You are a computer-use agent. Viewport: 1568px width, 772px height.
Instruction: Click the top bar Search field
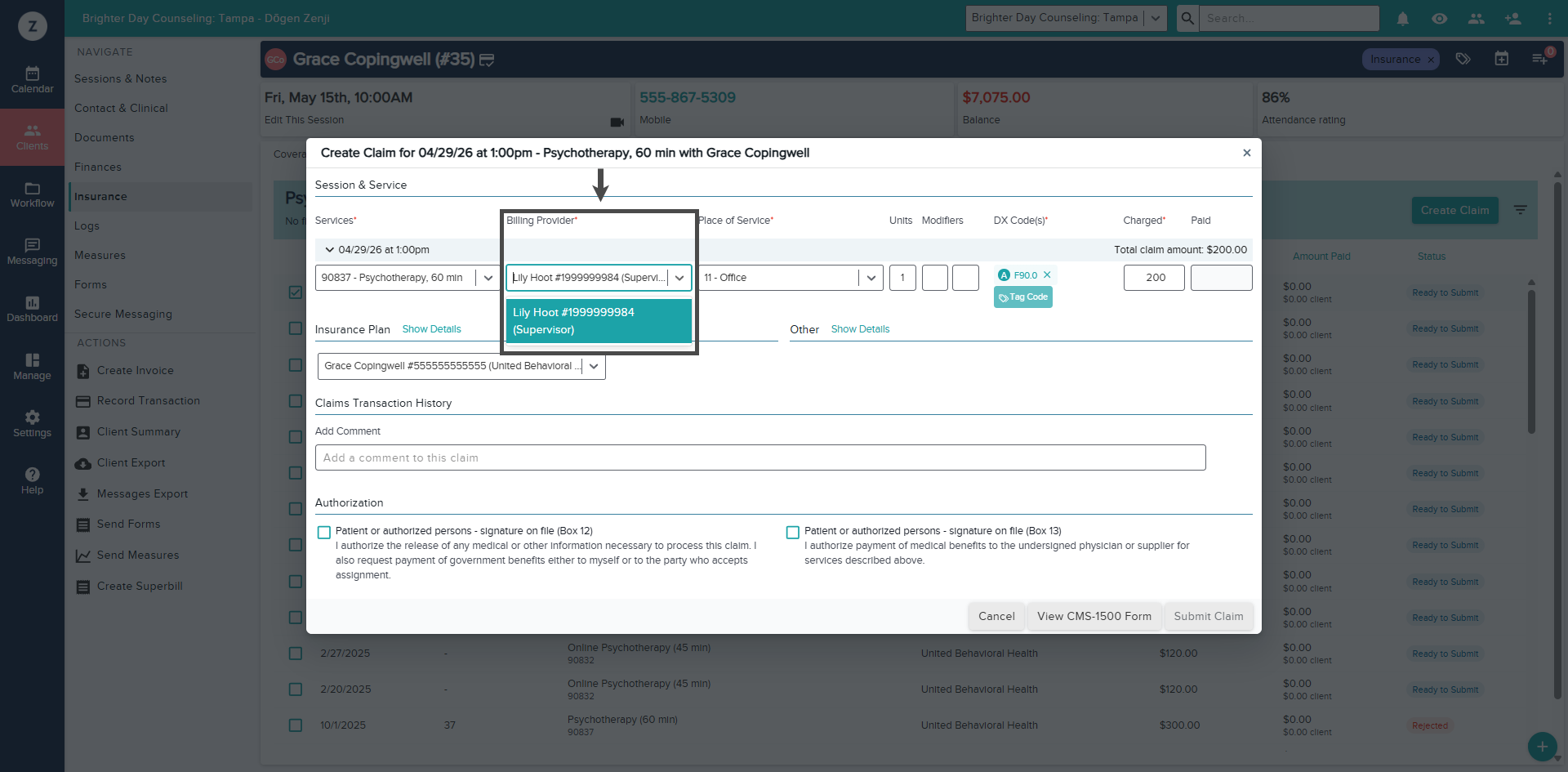1289,18
